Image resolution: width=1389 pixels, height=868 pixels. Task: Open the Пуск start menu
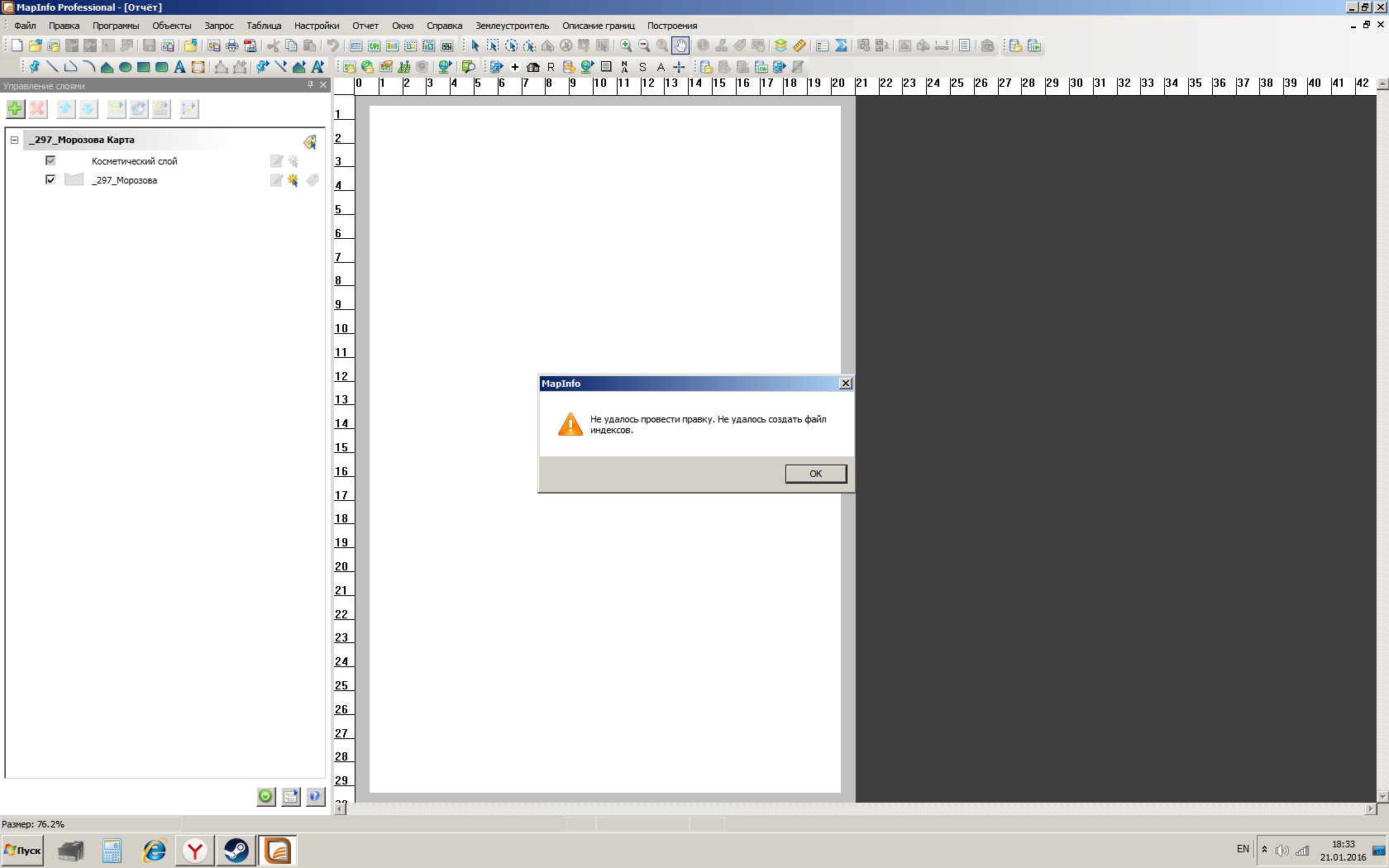coord(22,850)
